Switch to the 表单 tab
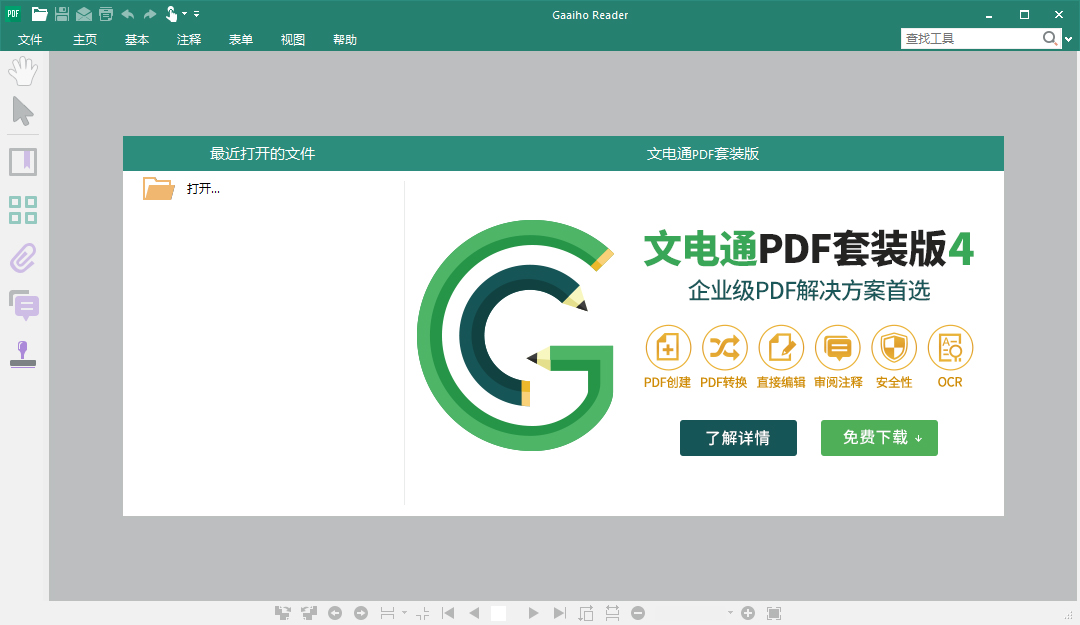 [x=240, y=39]
